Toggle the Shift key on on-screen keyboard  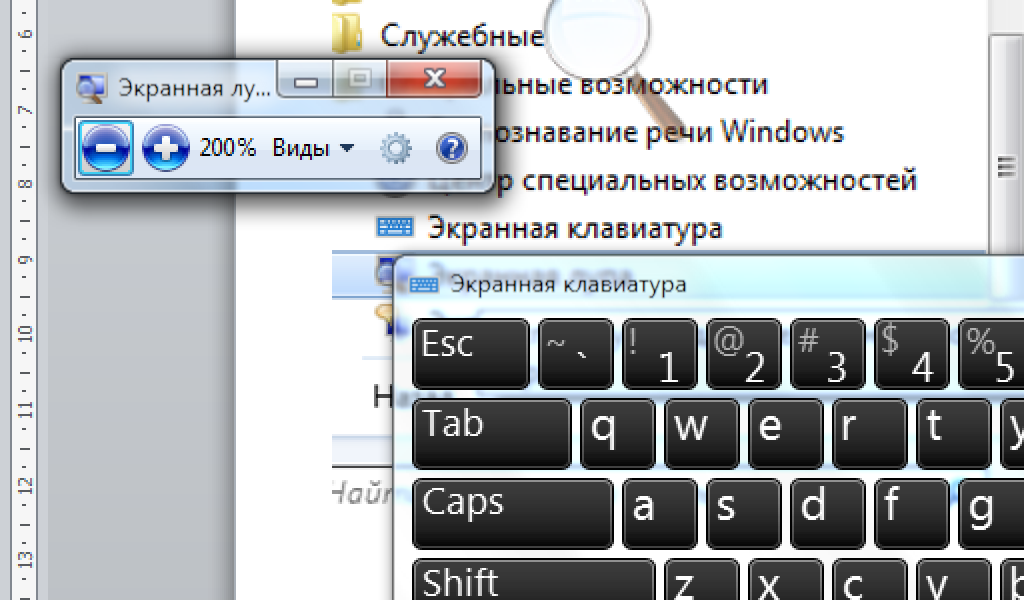point(534,580)
